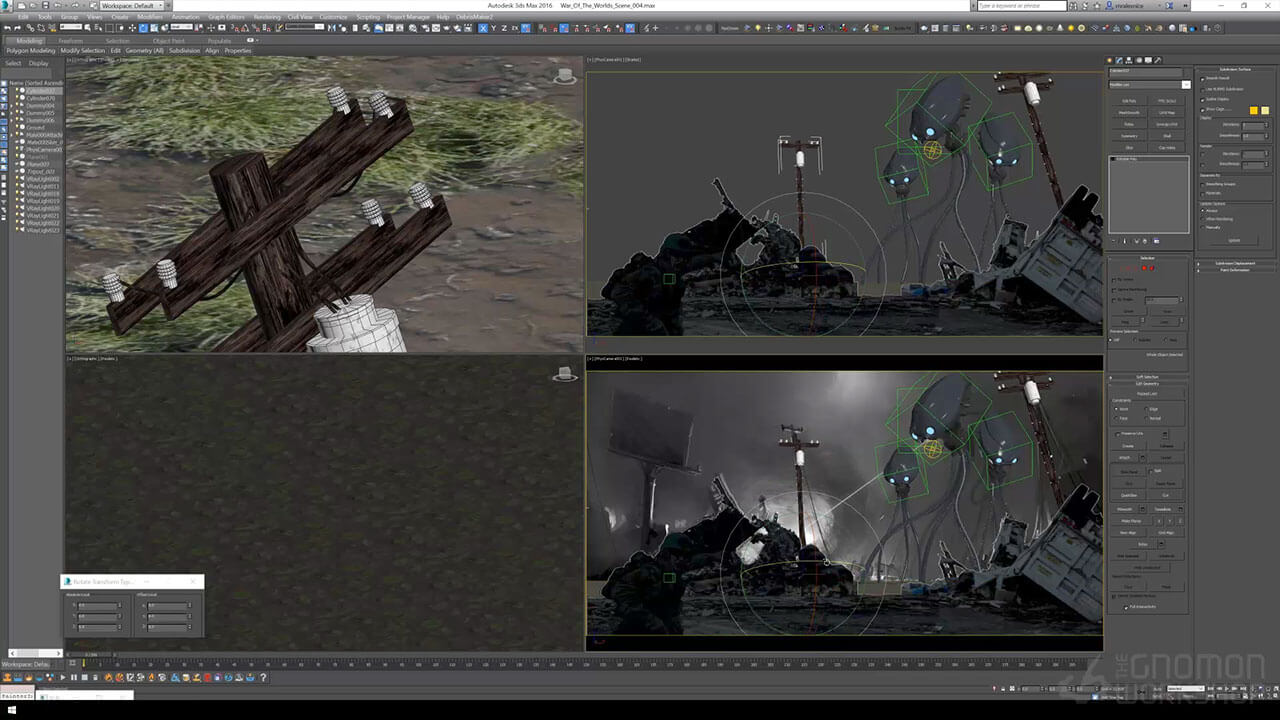This screenshot has height=720, width=1280.
Task: Enable the Smooth Result checkbox
Action: tap(1203, 78)
